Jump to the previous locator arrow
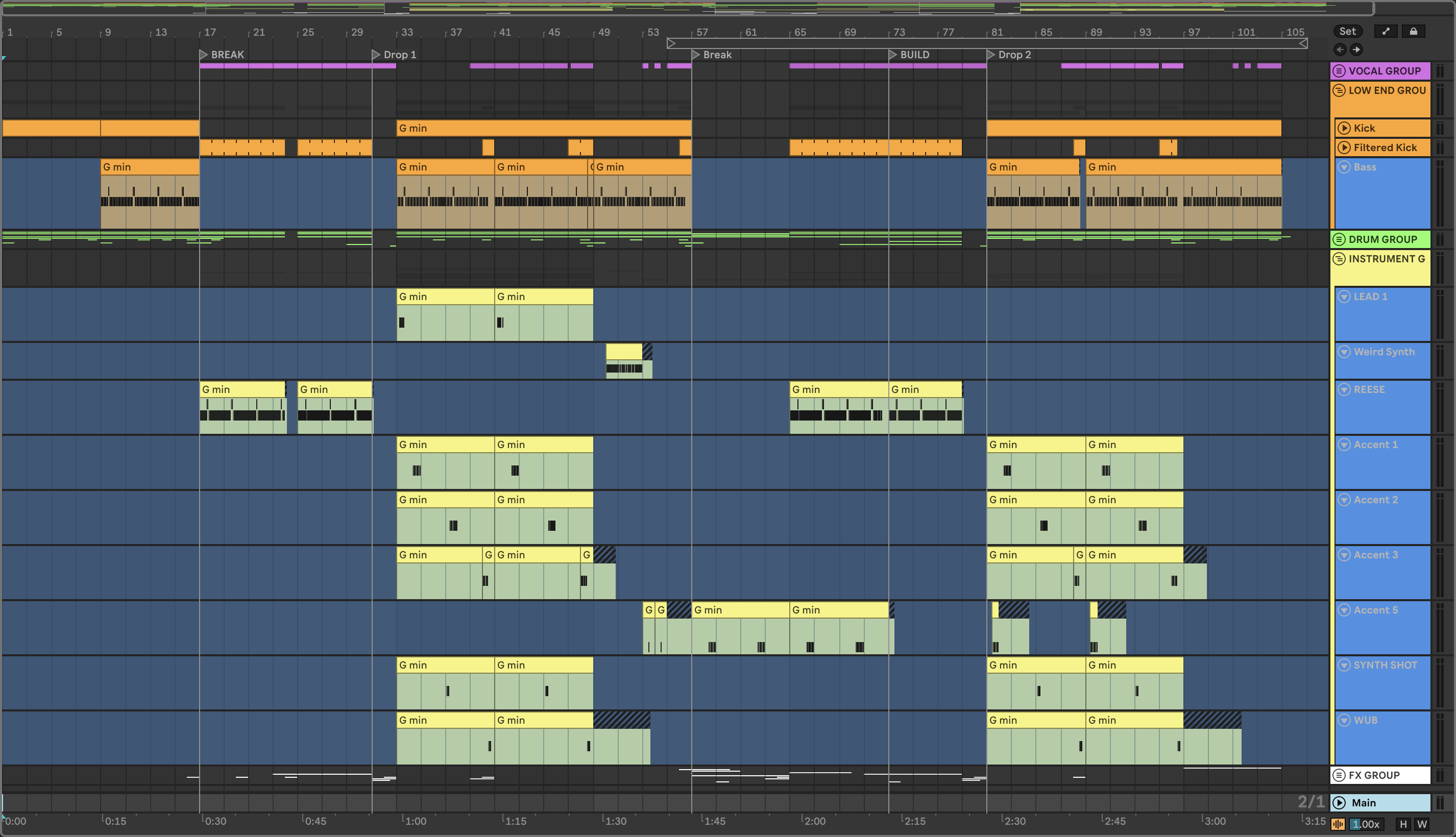Image resolution: width=1456 pixels, height=837 pixels. tap(1340, 50)
